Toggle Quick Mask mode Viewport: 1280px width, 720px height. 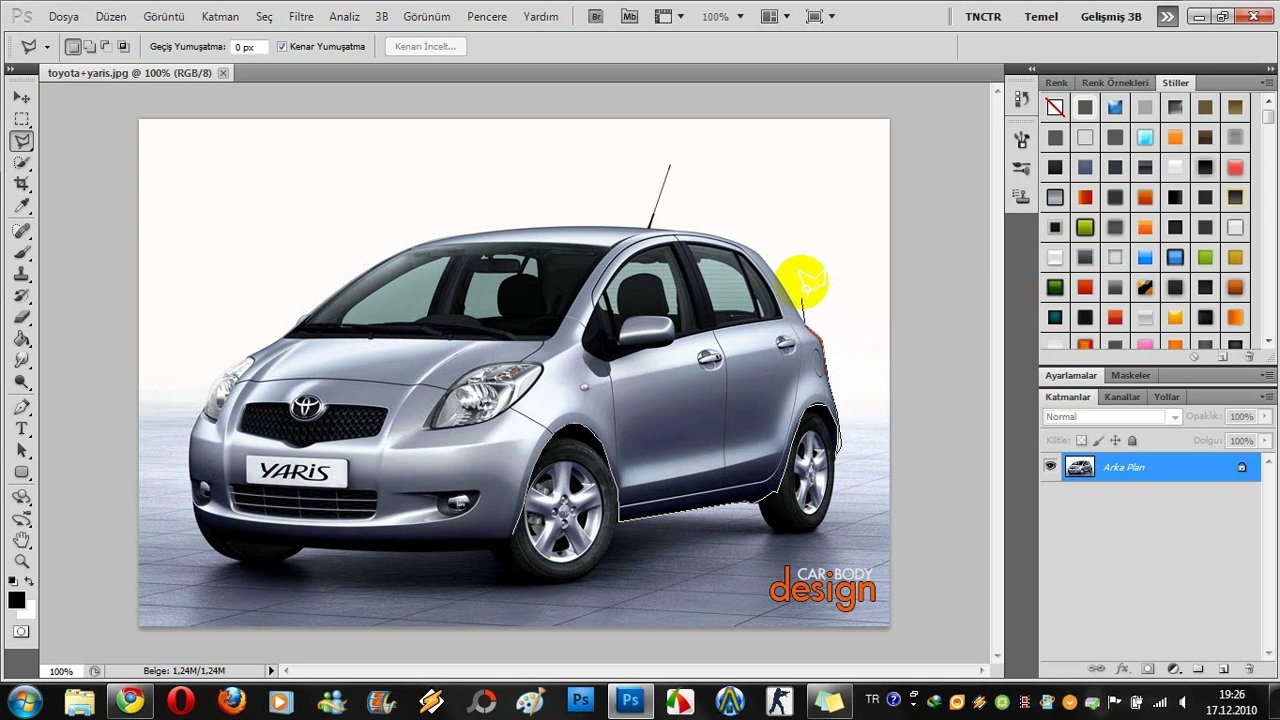21,632
